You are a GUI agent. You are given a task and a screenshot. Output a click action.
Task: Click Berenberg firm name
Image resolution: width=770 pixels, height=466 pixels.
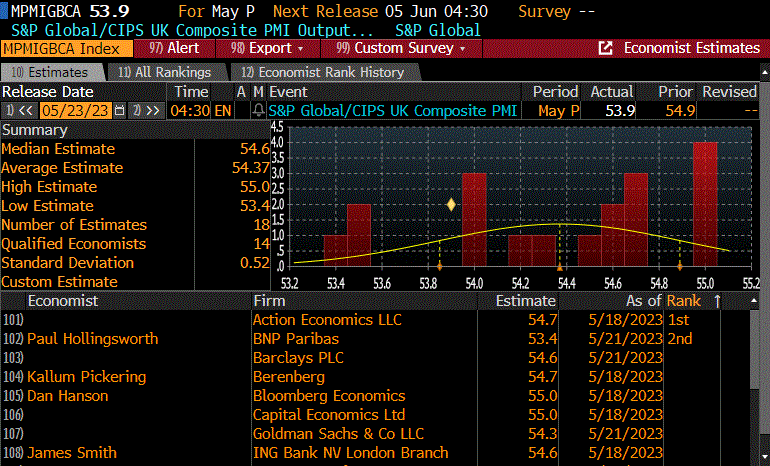[x=289, y=377]
